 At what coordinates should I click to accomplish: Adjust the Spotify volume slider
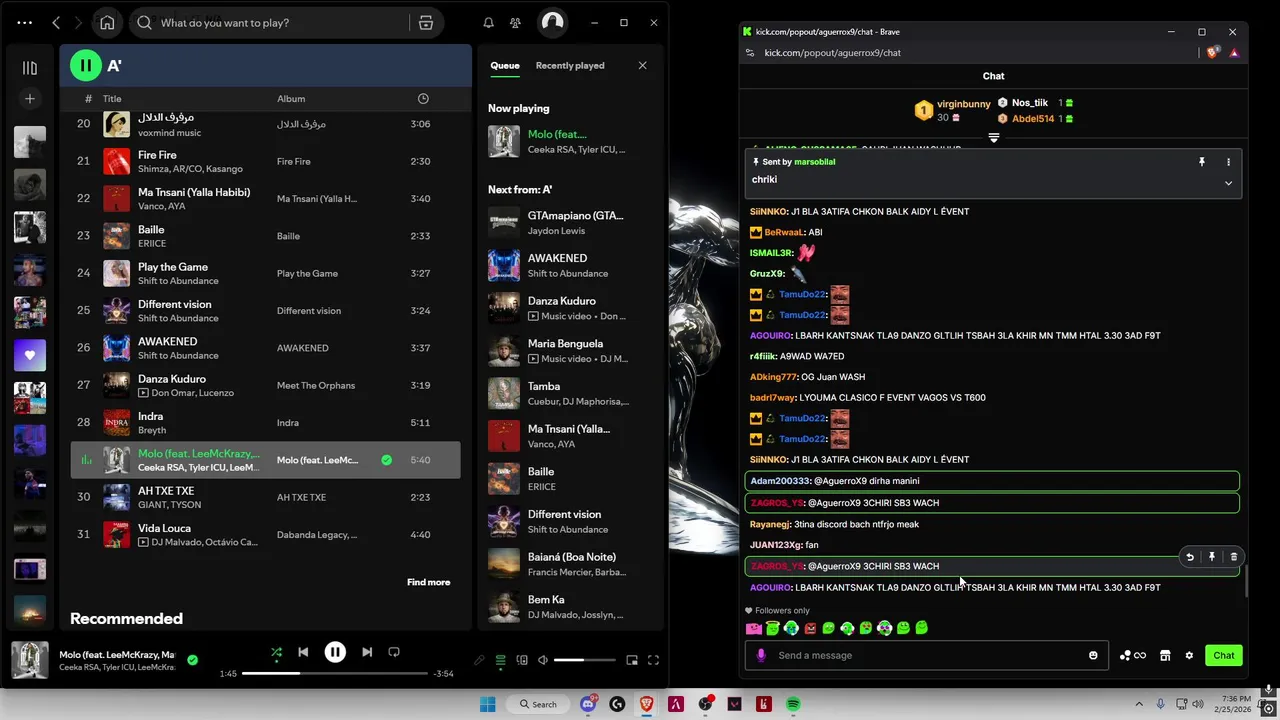583,660
